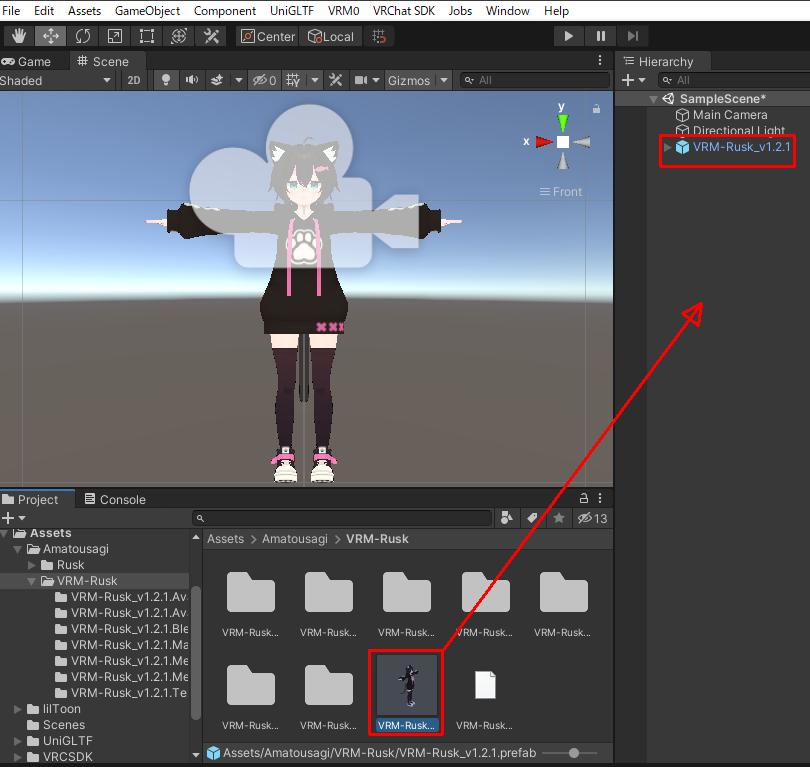Select the Scale tool
810x767 pixels.
[115, 36]
